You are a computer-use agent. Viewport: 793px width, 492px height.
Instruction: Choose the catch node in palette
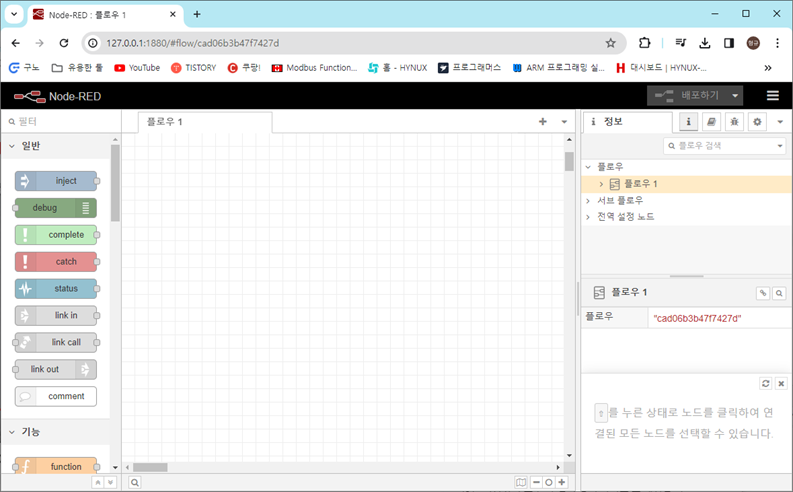56,261
